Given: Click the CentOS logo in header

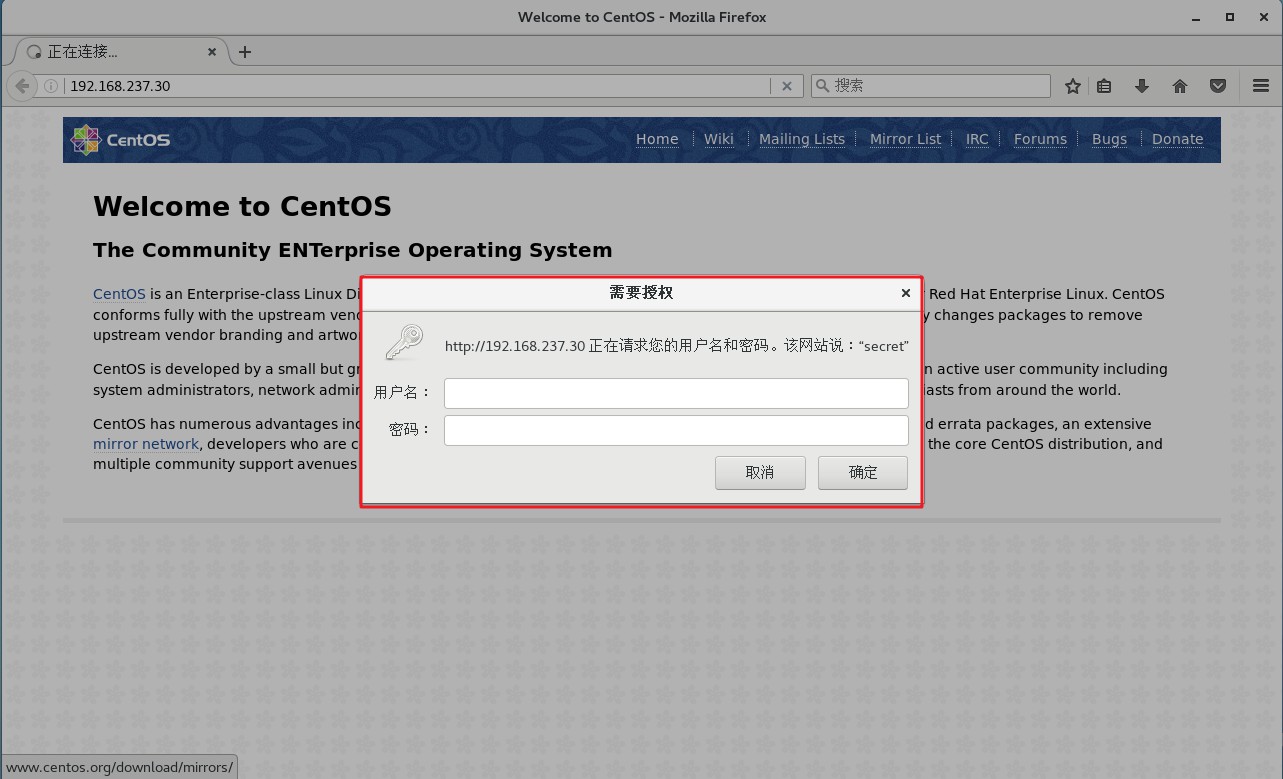Looking at the screenshot, I should (x=120, y=140).
